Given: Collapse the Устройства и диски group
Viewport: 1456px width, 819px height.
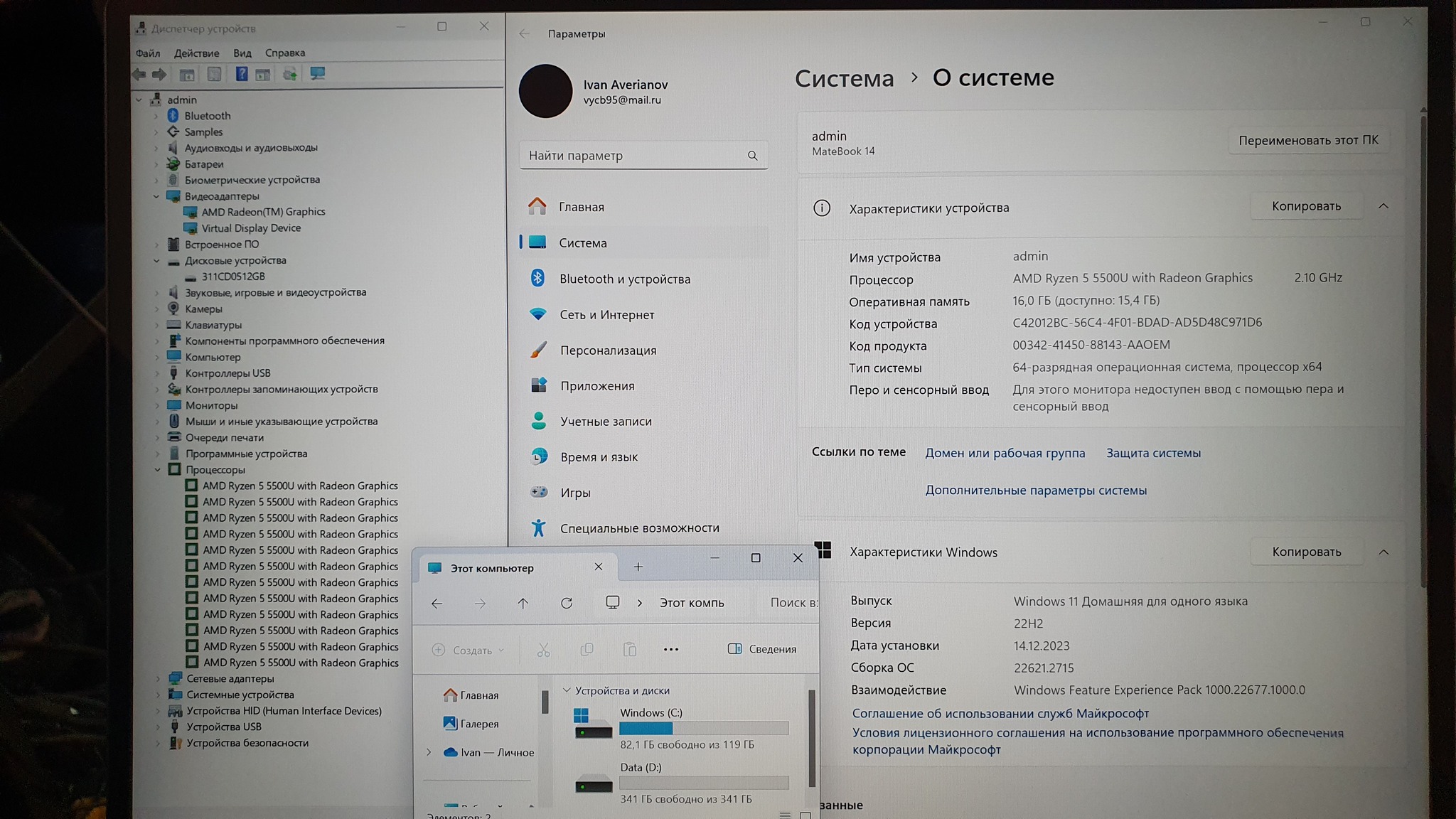Looking at the screenshot, I should pos(567,690).
